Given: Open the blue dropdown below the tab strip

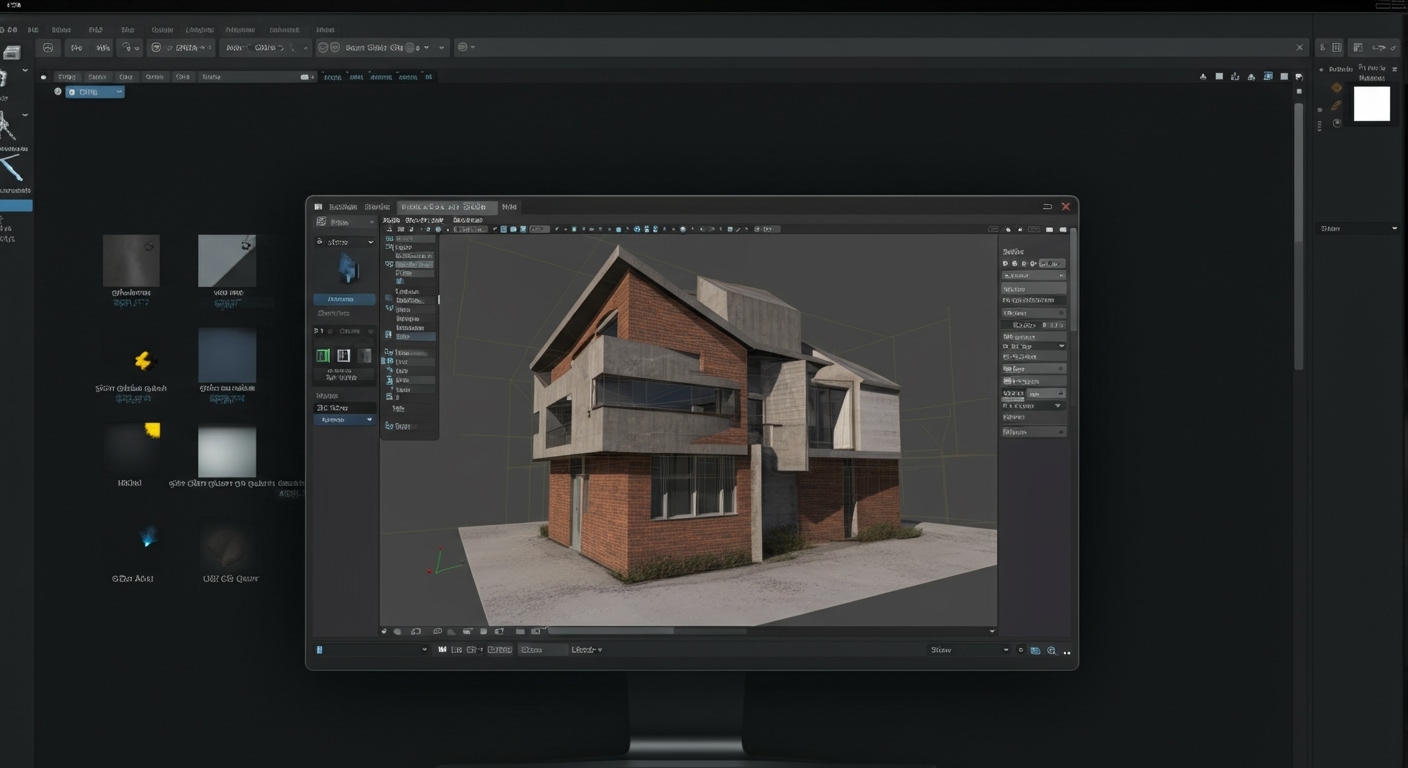Looking at the screenshot, I should (95, 92).
